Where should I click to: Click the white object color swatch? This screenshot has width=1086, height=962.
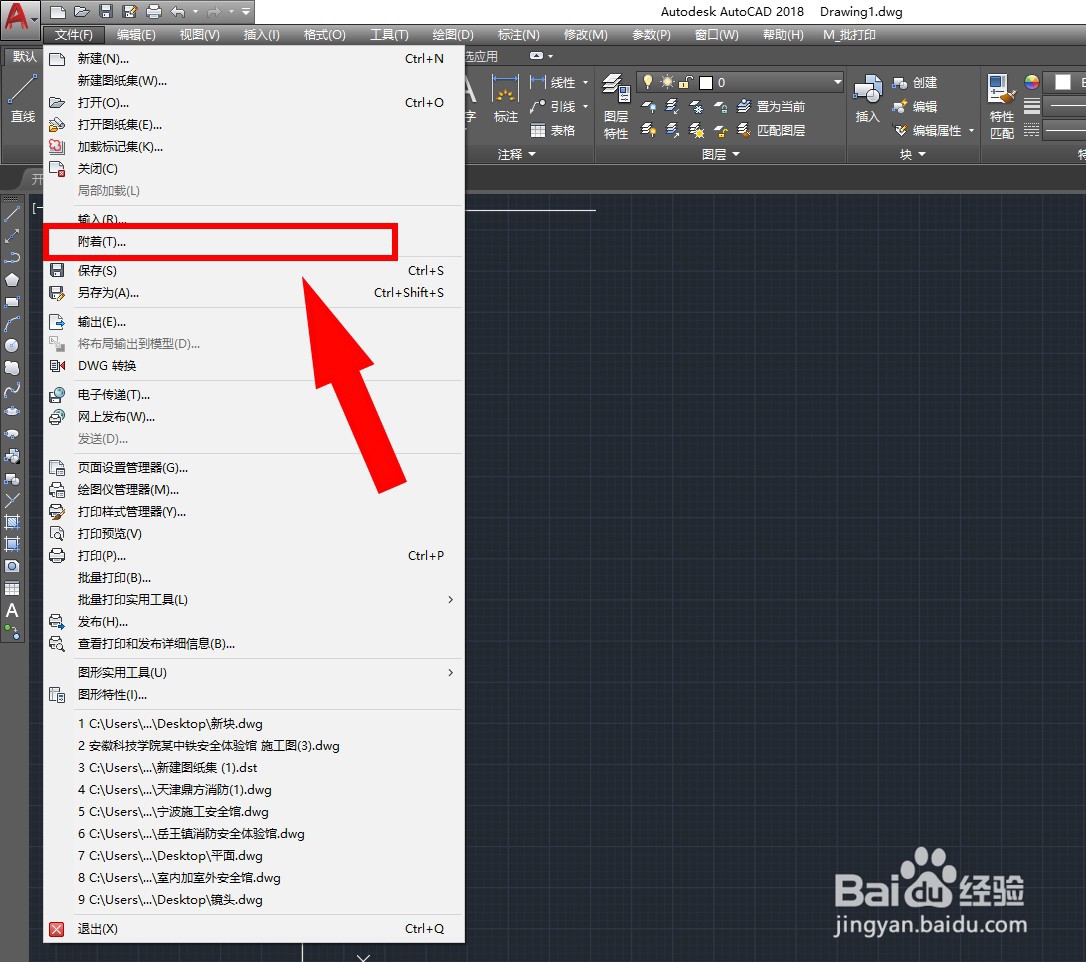tap(1062, 82)
